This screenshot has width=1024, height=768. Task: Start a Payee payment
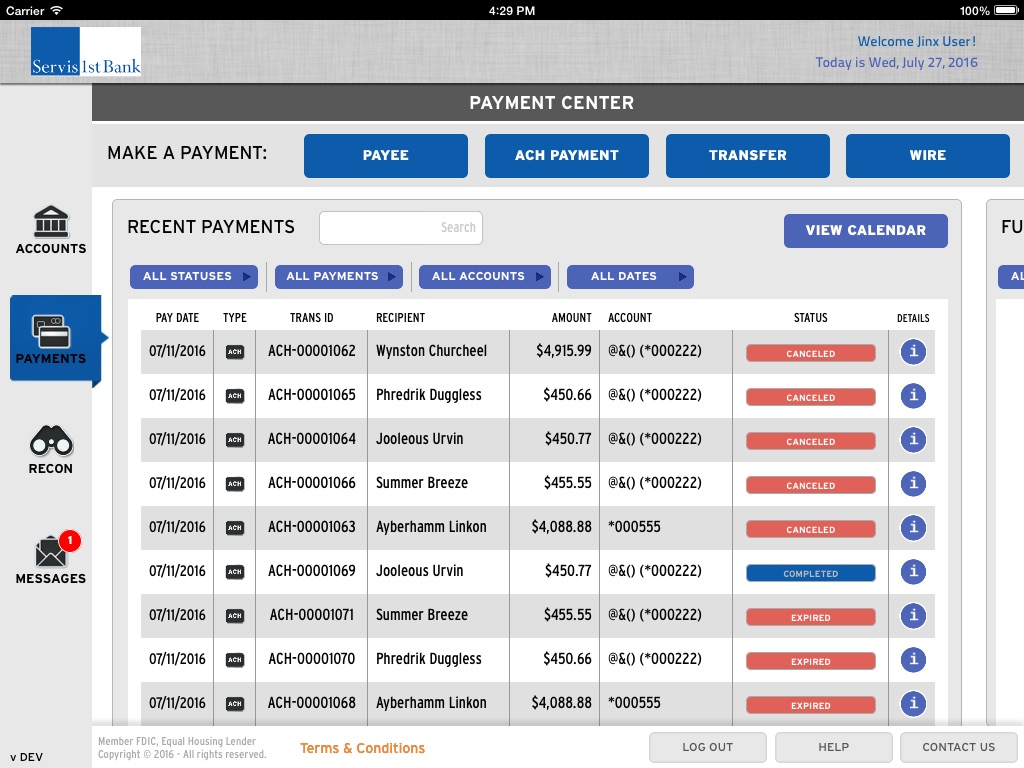(386, 155)
